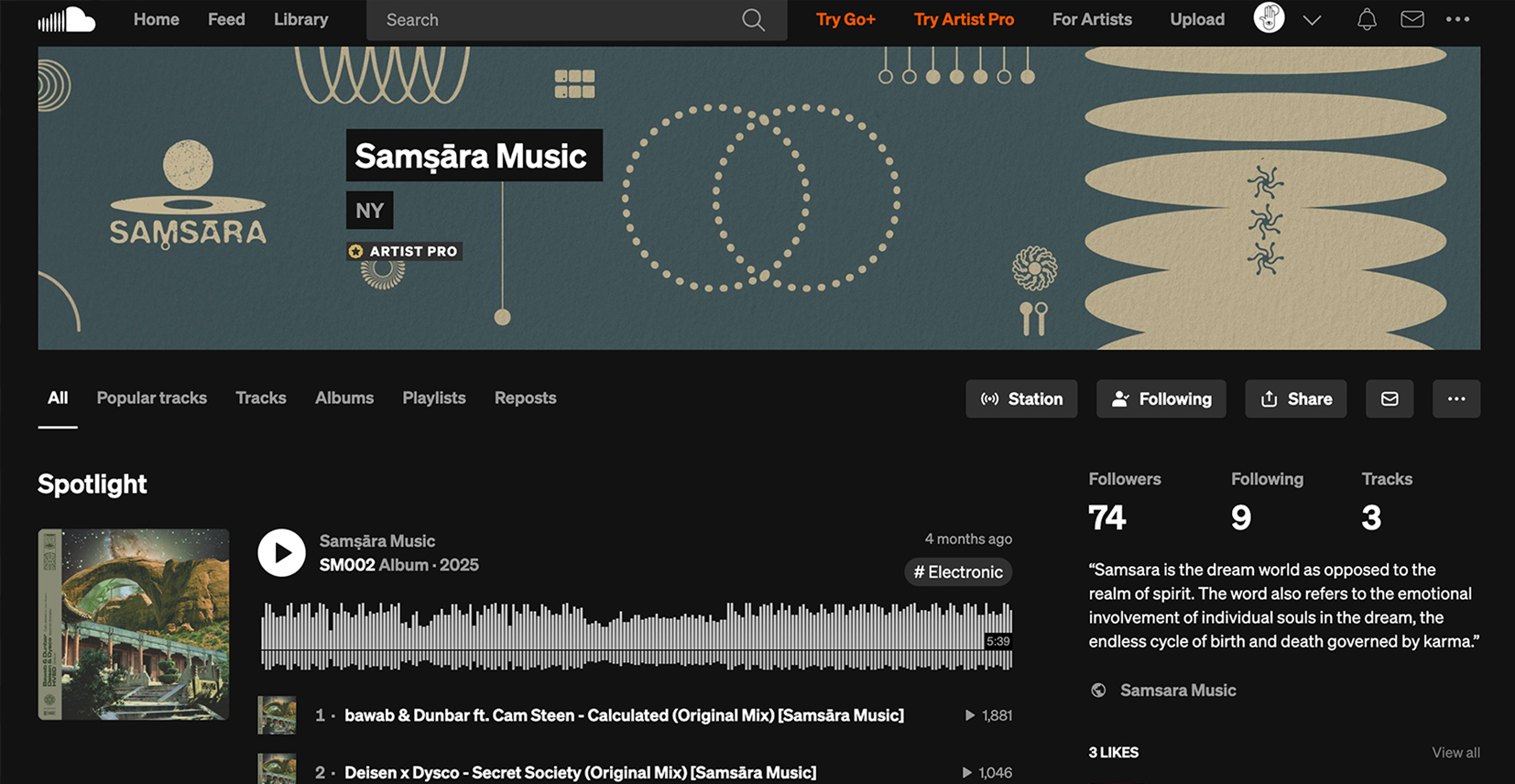The width and height of the screenshot is (1515, 784).
Task: Open the notifications bell
Action: pos(1367,19)
